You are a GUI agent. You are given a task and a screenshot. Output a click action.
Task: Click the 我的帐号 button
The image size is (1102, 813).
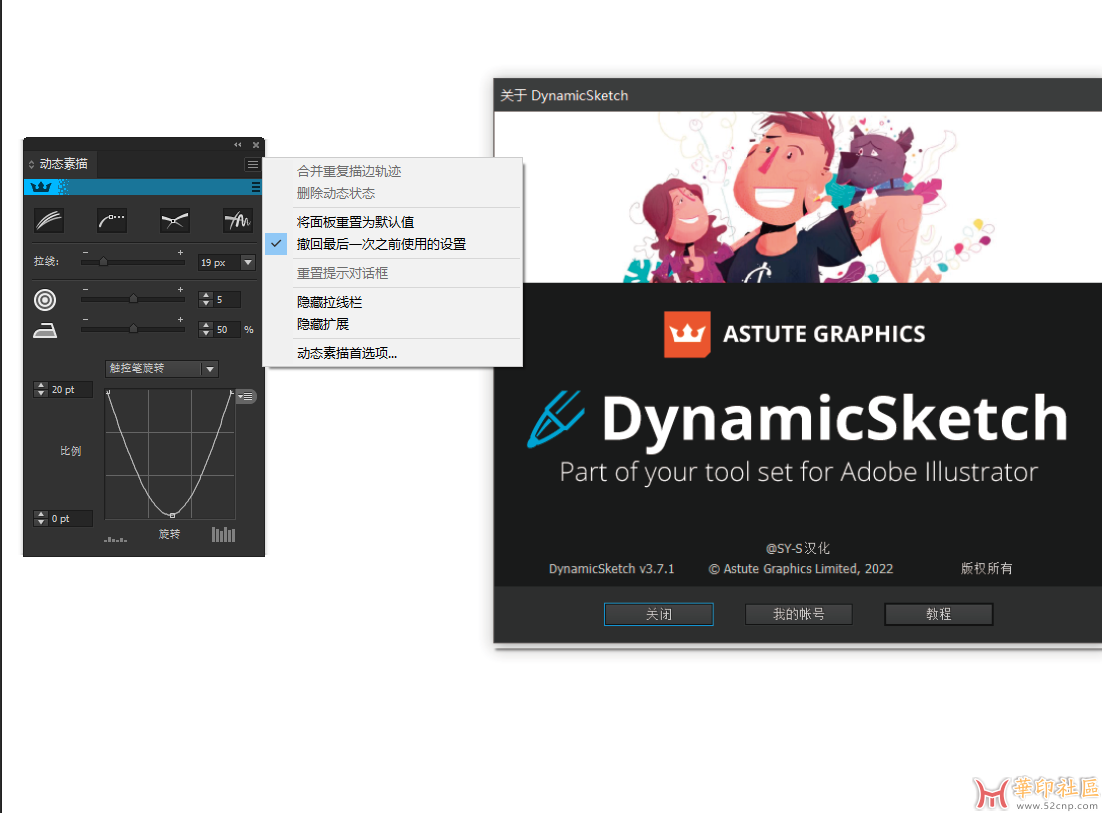point(798,614)
